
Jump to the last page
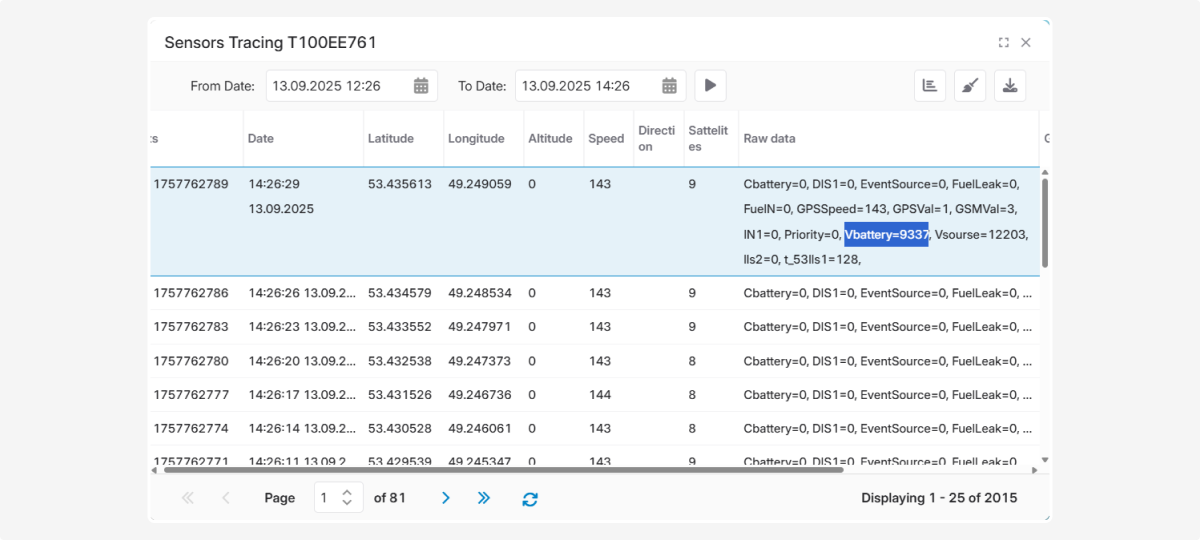coord(484,498)
